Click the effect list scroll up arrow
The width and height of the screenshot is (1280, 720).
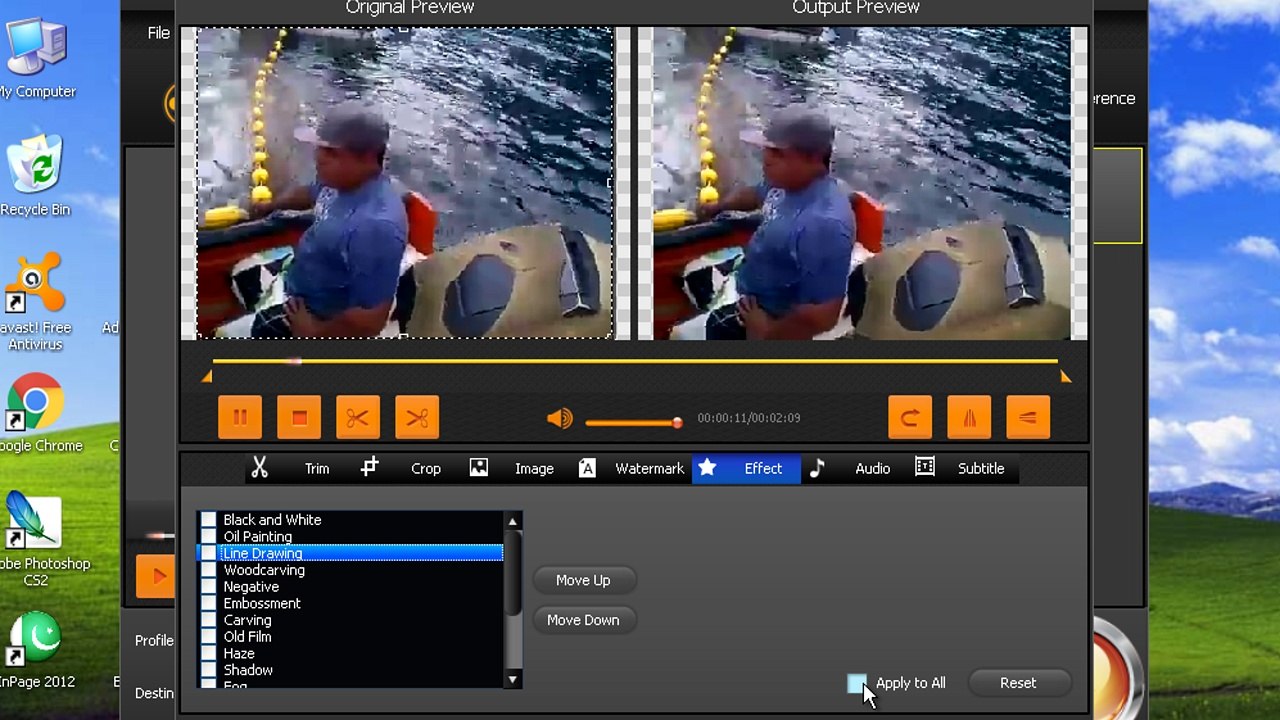point(513,521)
